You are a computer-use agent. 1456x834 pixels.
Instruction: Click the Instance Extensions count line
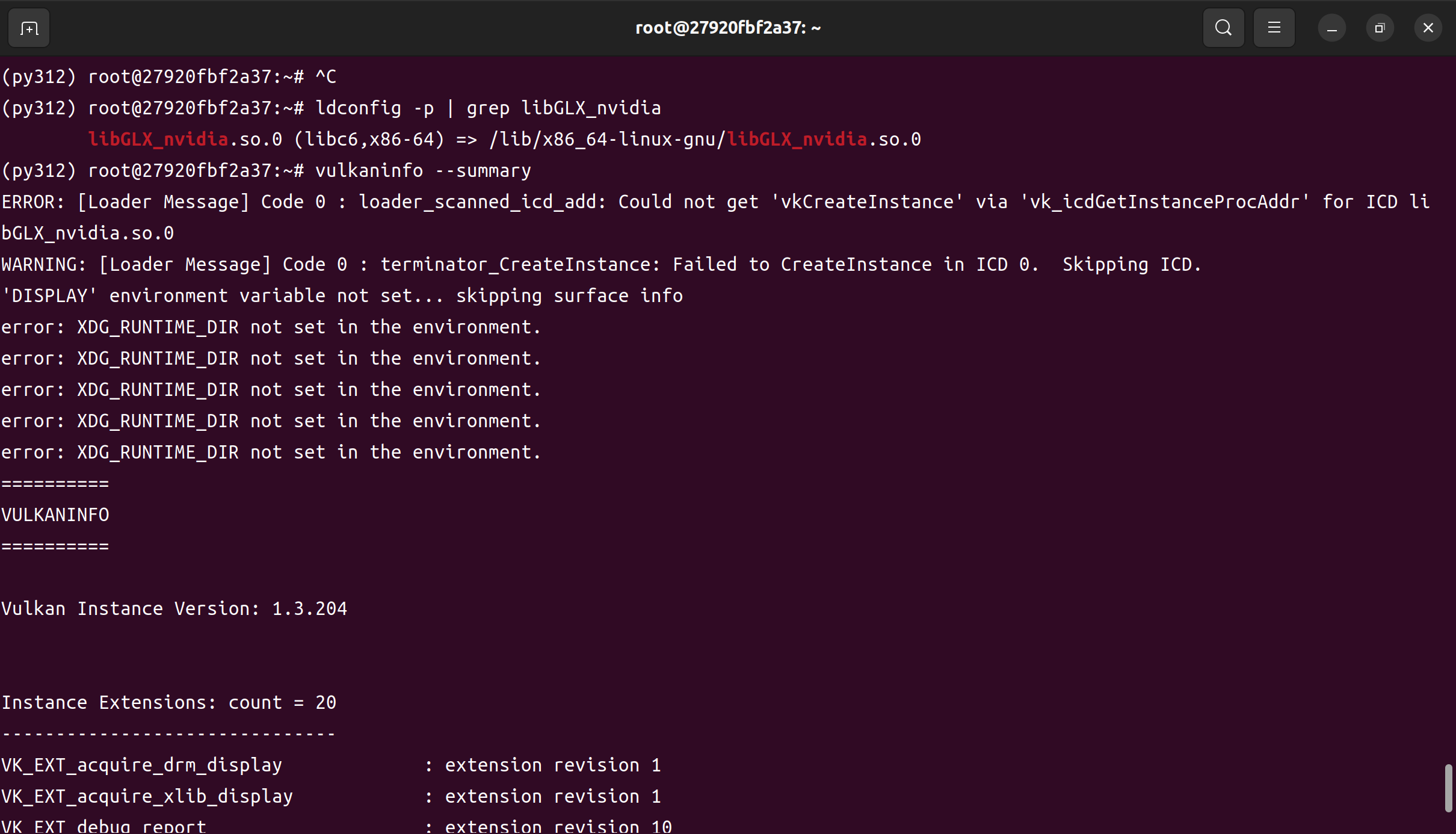(x=169, y=702)
